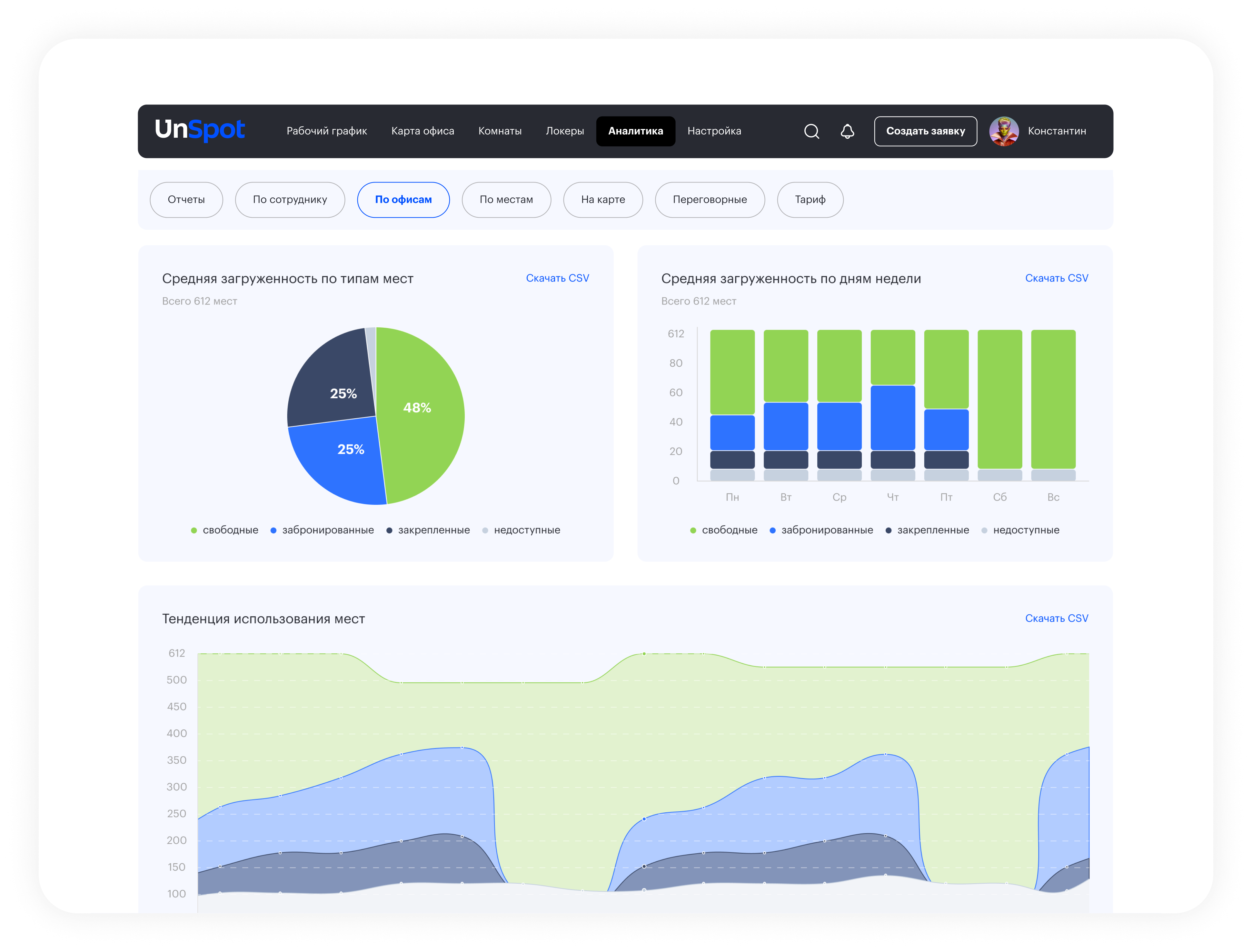Click Konstantin's profile avatar
This screenshot has height=952, width=1252.
(x=1004, y=132)
